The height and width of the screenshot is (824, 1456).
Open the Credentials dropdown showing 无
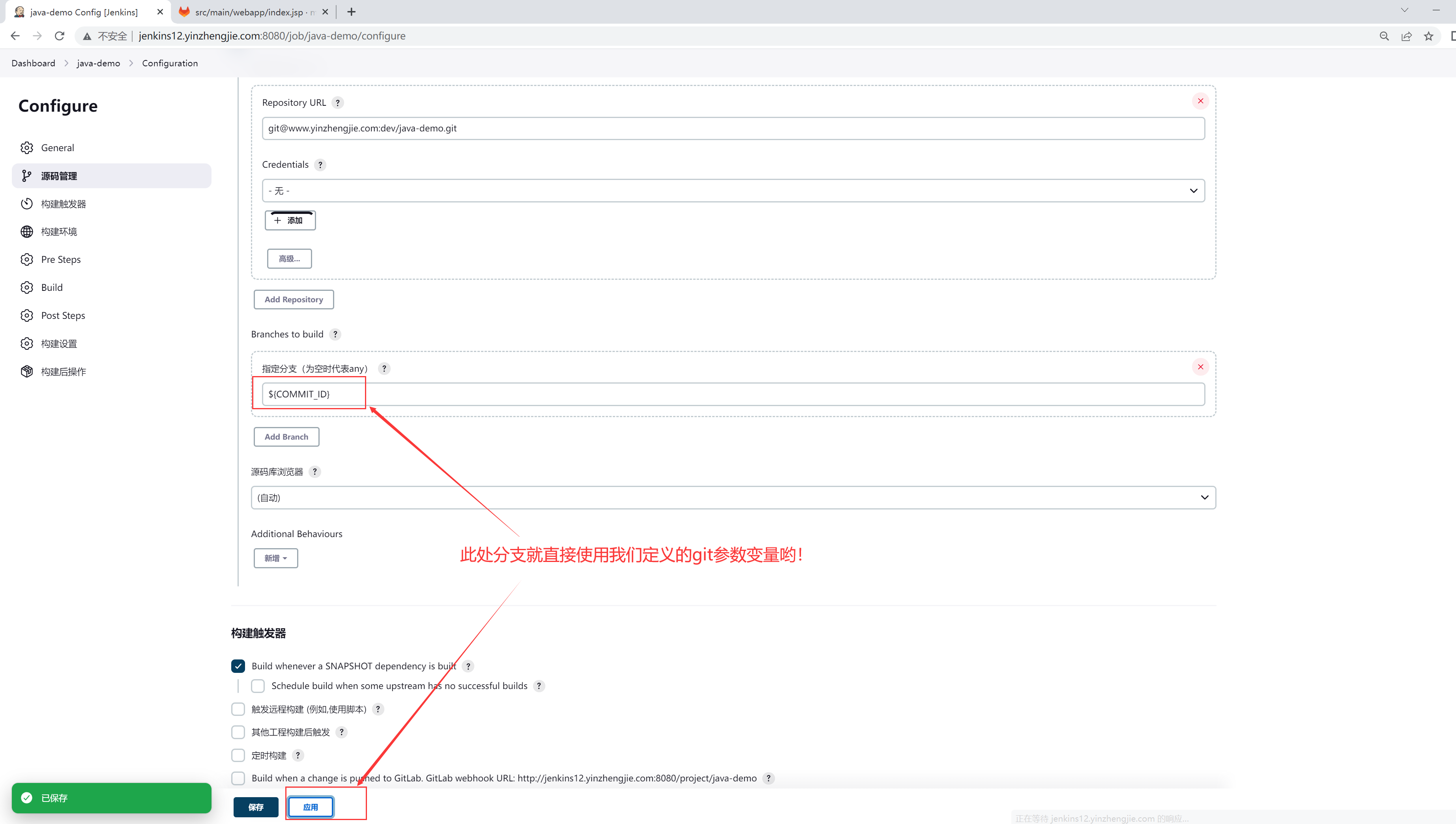click(733, 191)
